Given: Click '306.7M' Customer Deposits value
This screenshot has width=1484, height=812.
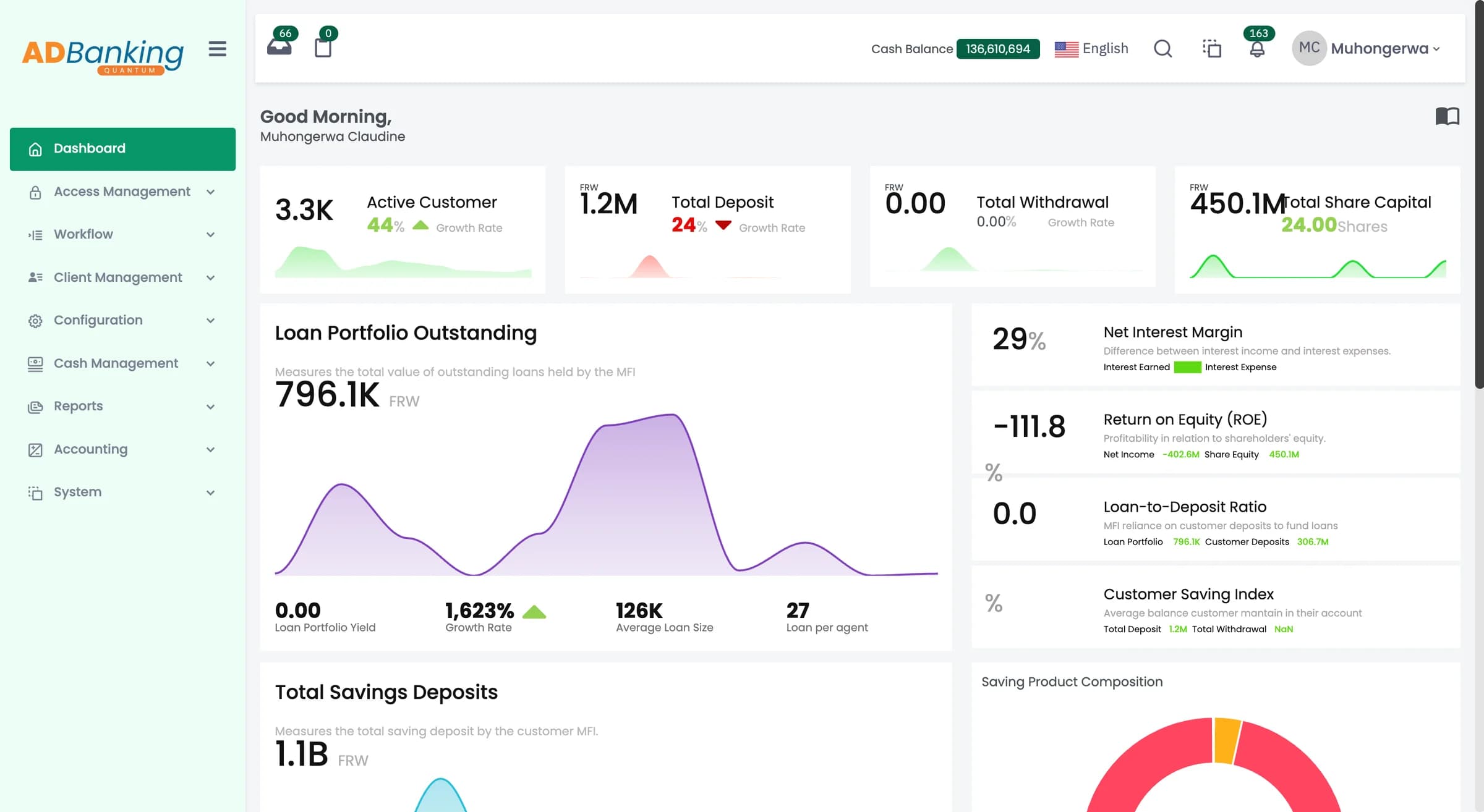Looking at the screenshot, I should (1312, 542).
